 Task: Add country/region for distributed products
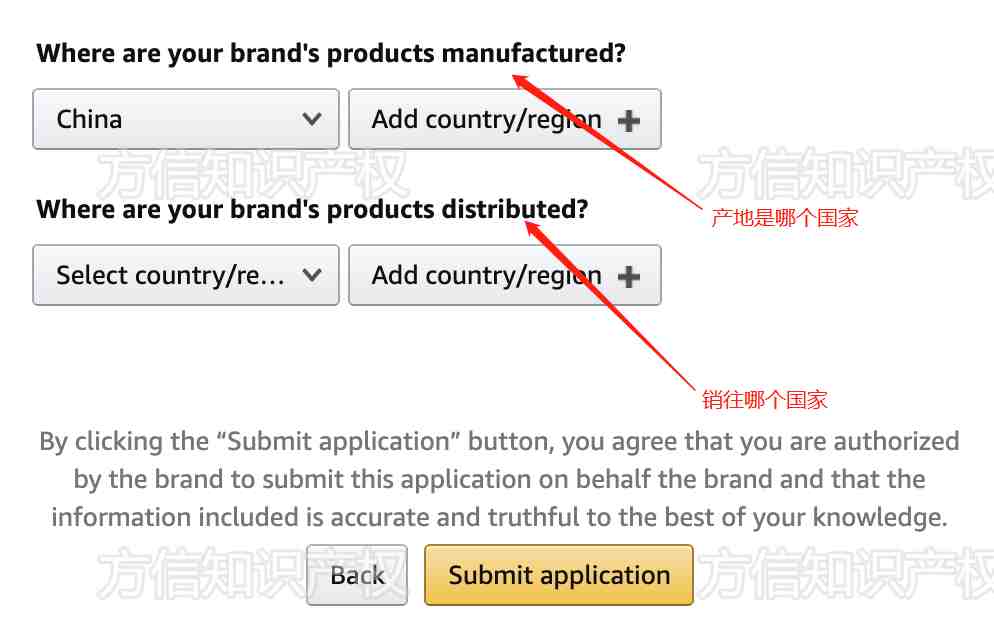505,275
